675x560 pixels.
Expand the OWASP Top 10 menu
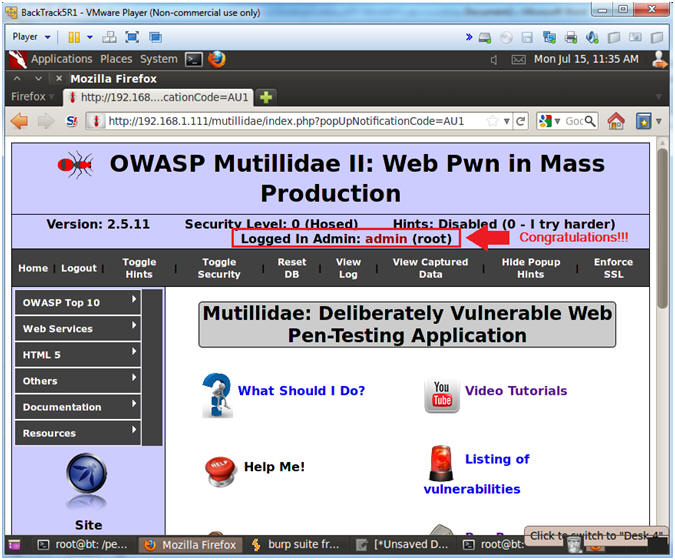pyautogui.click(x=78, y=303)
